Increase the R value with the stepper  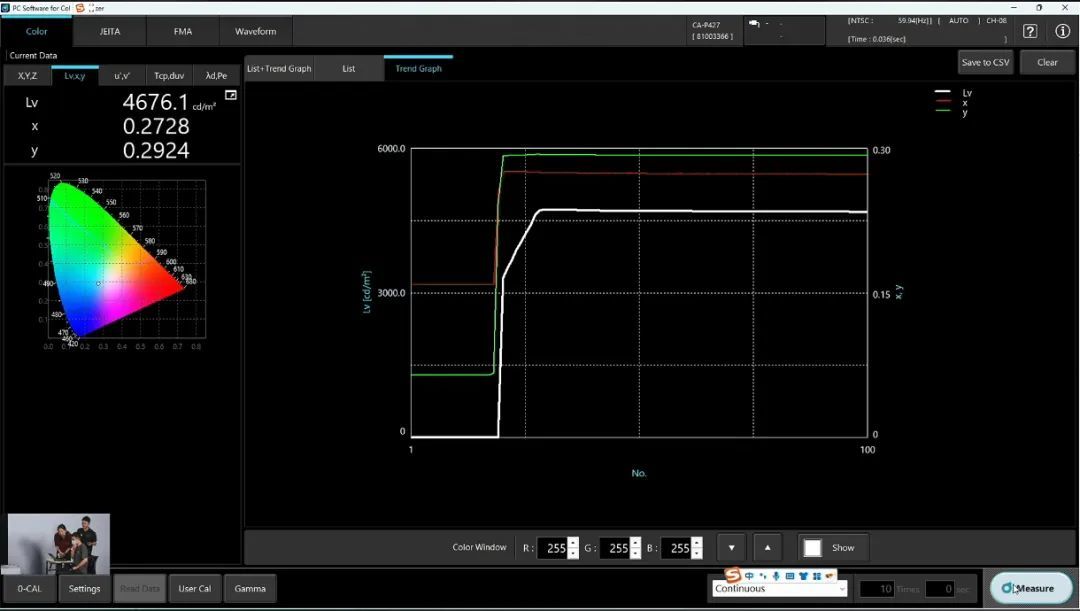[x=573, y=543]
